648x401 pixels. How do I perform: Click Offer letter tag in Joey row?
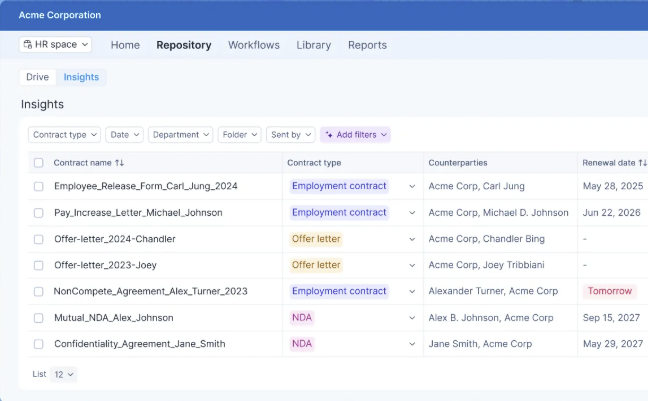click(316, 265)
